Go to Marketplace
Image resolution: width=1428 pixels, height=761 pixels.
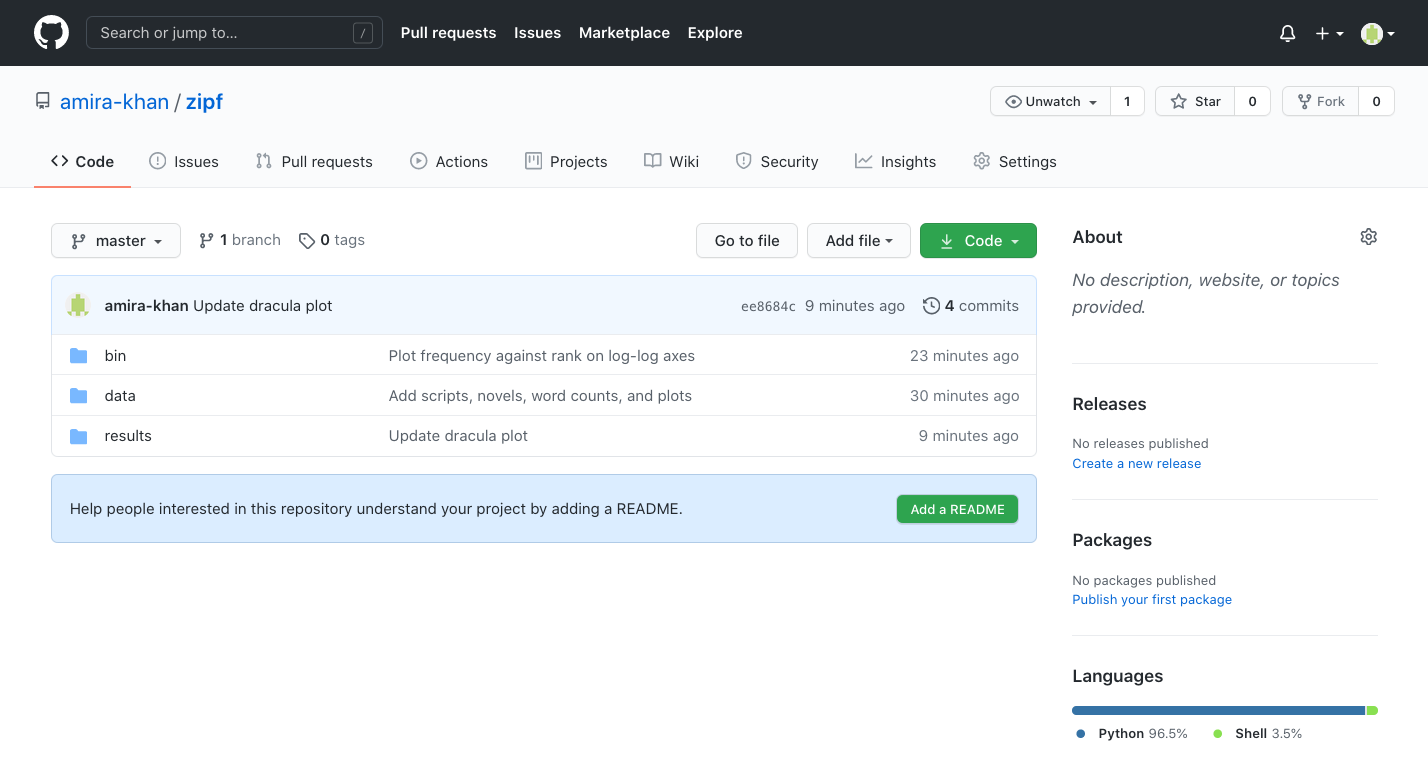[x=624, y=33]
